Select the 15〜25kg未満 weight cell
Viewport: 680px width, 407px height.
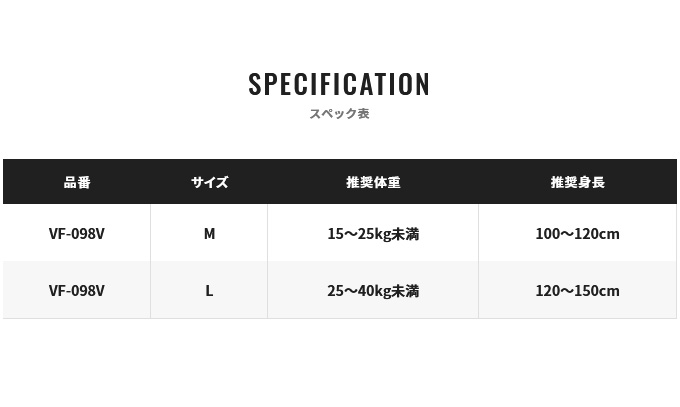(373, 234)
